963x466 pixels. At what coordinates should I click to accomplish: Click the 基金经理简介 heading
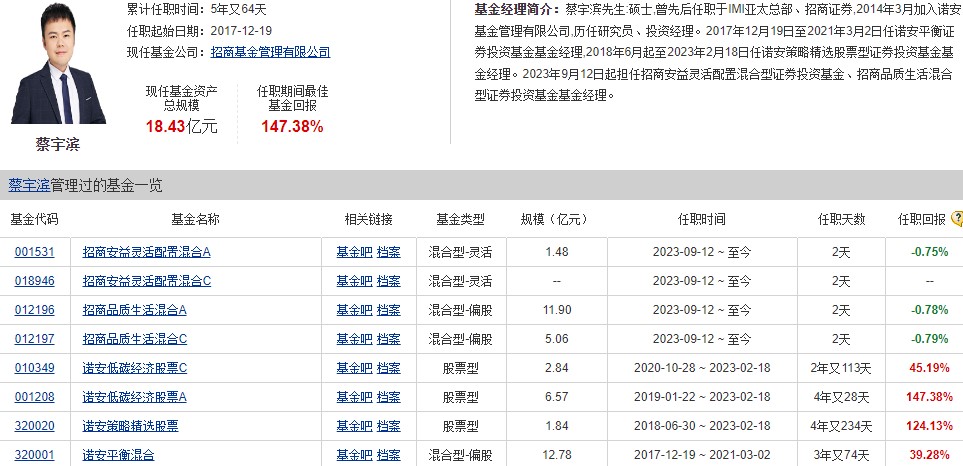tap(517, 10)
